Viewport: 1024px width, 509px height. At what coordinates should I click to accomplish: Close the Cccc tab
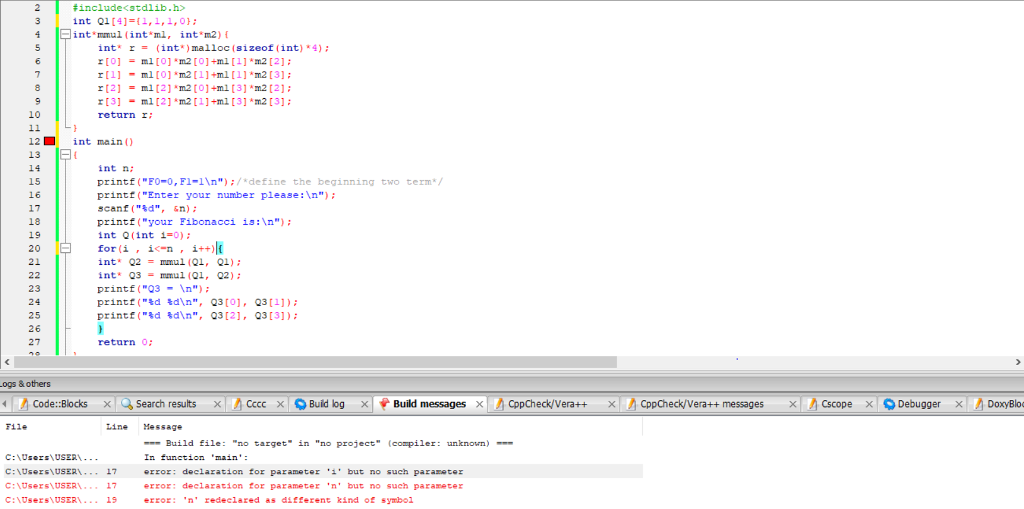pyautogui.click(x=281, y=404)
